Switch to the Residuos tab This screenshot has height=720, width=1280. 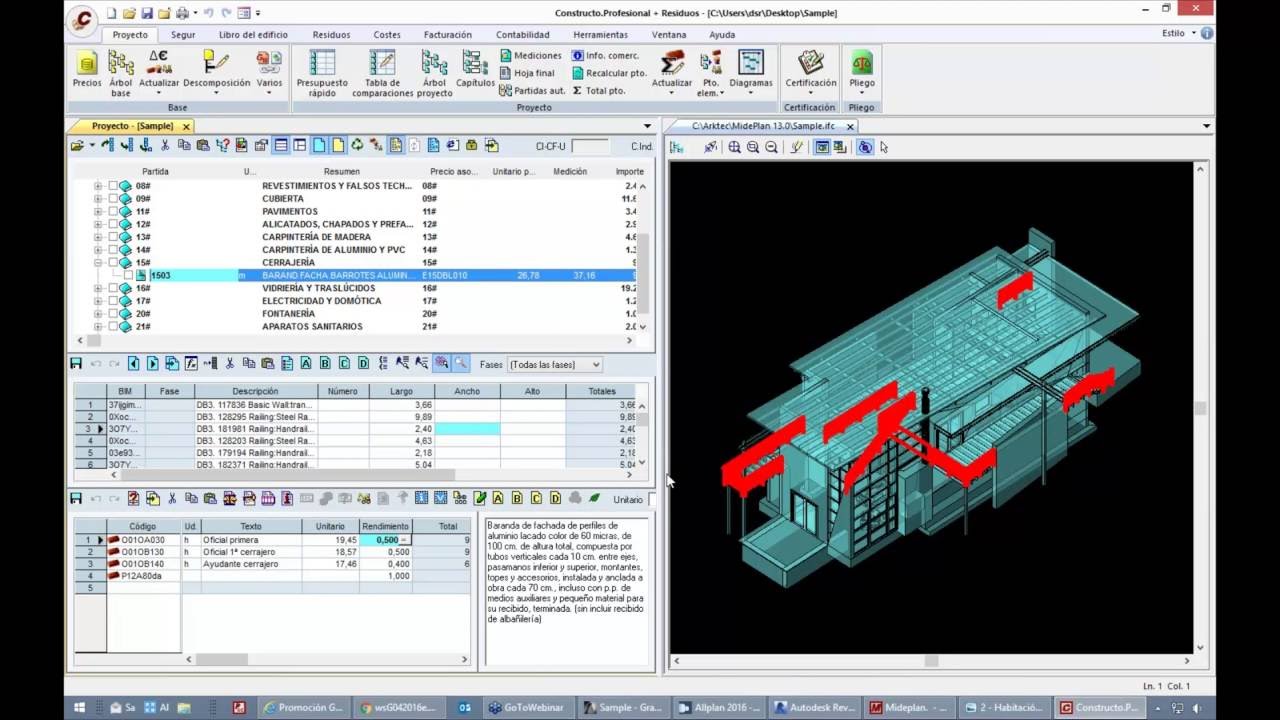tap(331, 34)
